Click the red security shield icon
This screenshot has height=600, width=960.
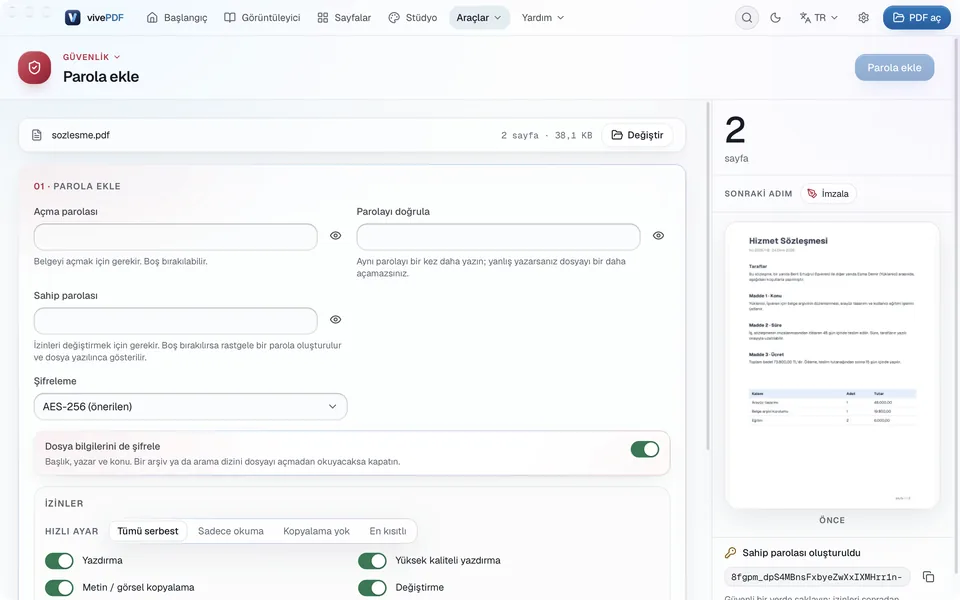coord(34,67)
